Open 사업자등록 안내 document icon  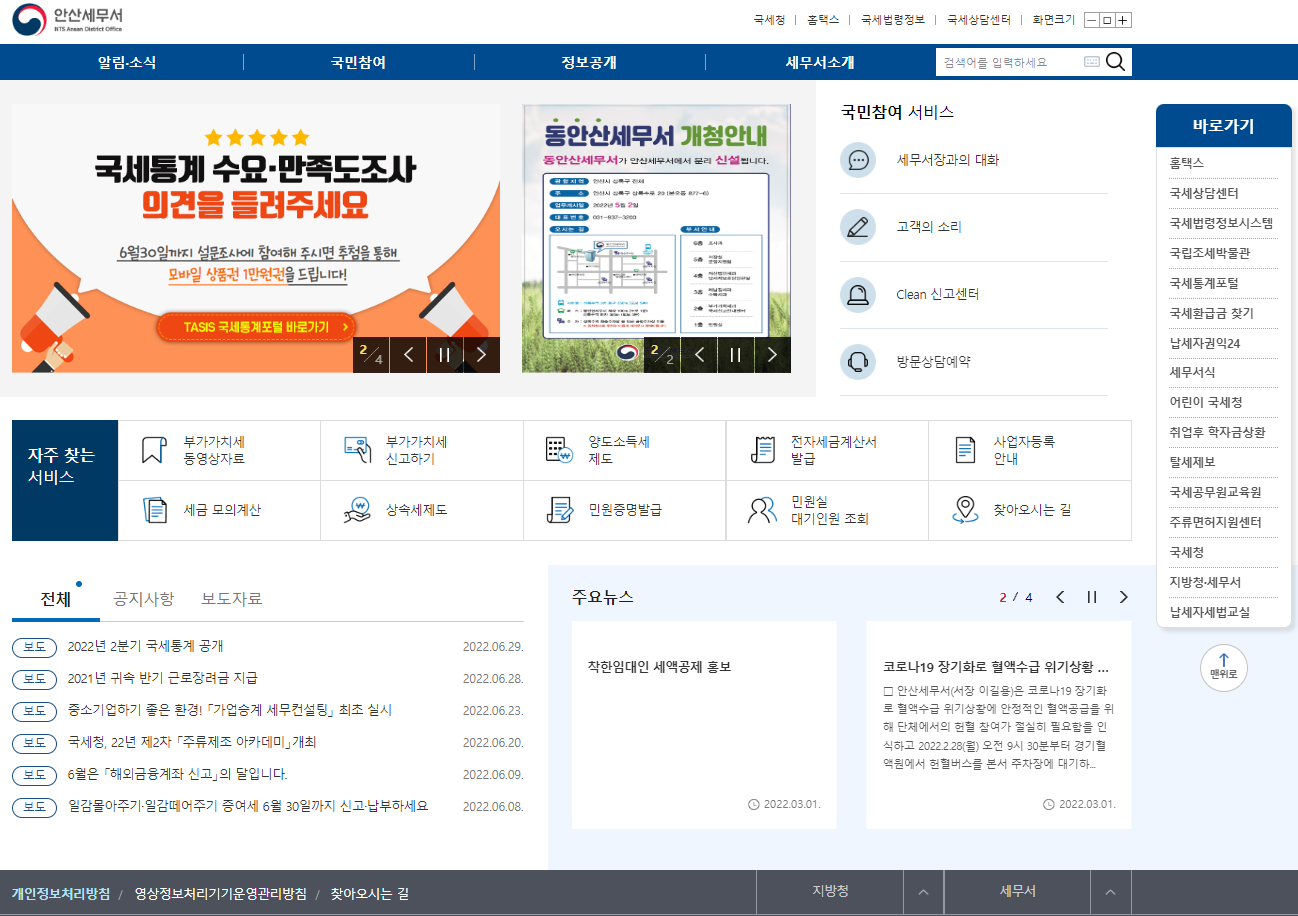(965, 450)
